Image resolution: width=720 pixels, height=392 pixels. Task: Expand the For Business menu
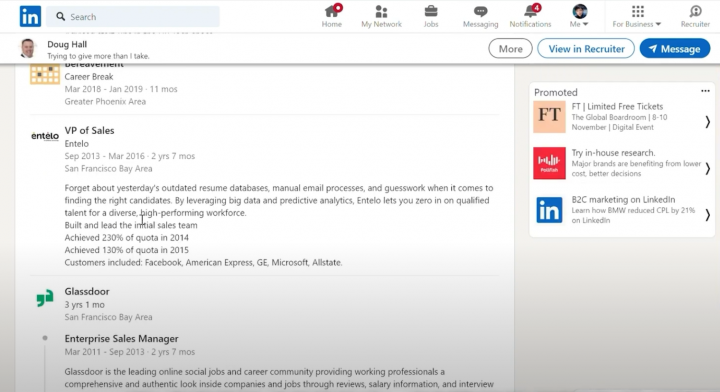coord(637,17)
